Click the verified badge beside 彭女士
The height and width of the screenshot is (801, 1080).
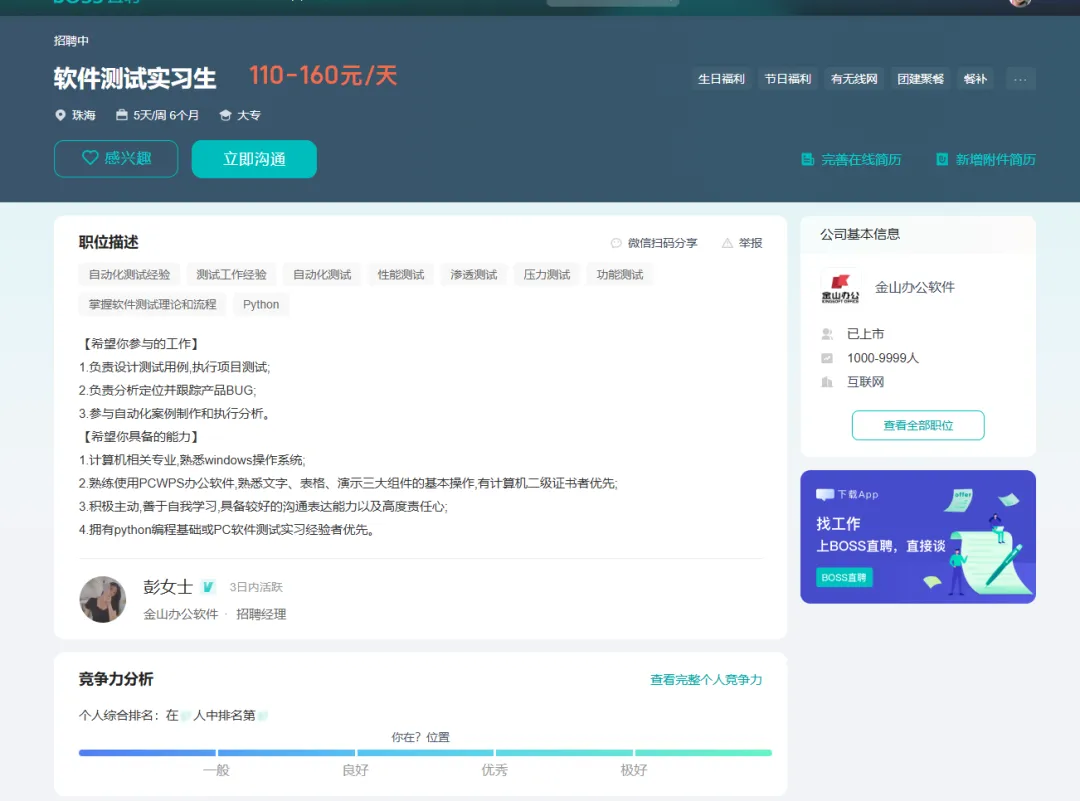coord(208,587)
